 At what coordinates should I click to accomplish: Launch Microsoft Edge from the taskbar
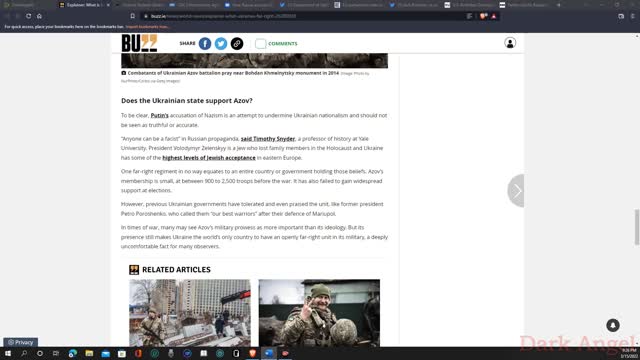click(73, 353)
